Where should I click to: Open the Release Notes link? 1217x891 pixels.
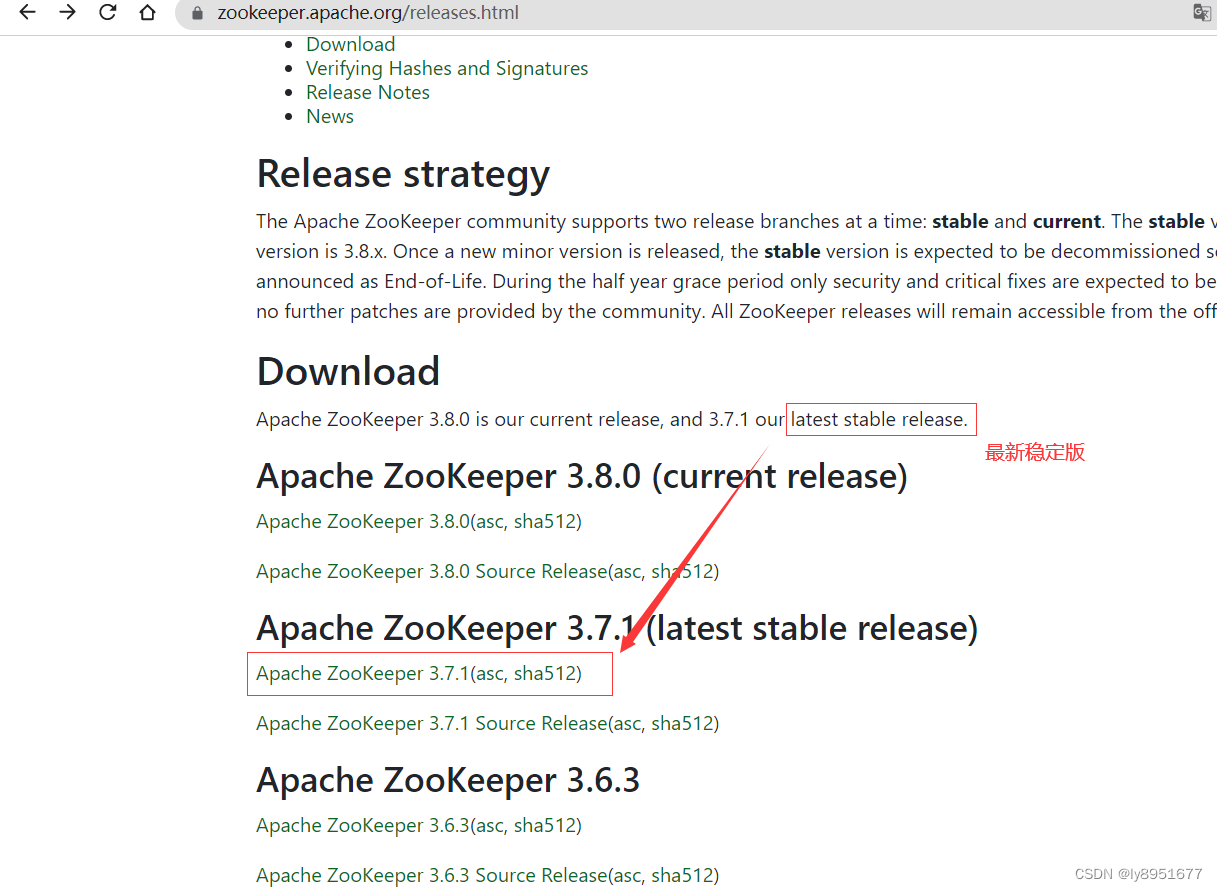368,92
